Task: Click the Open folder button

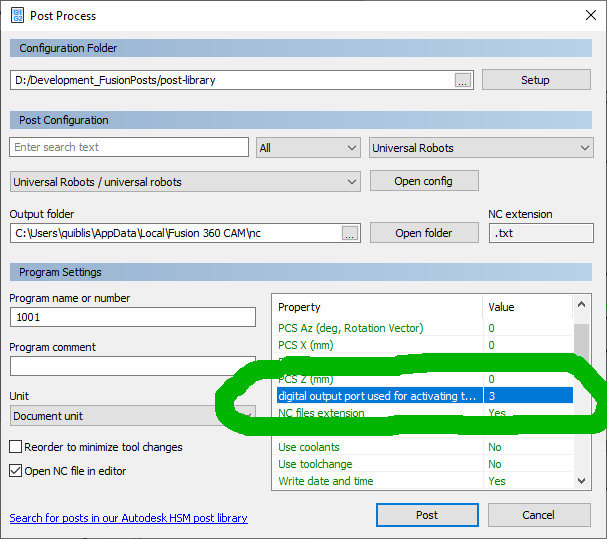Action: click(424, 233)
